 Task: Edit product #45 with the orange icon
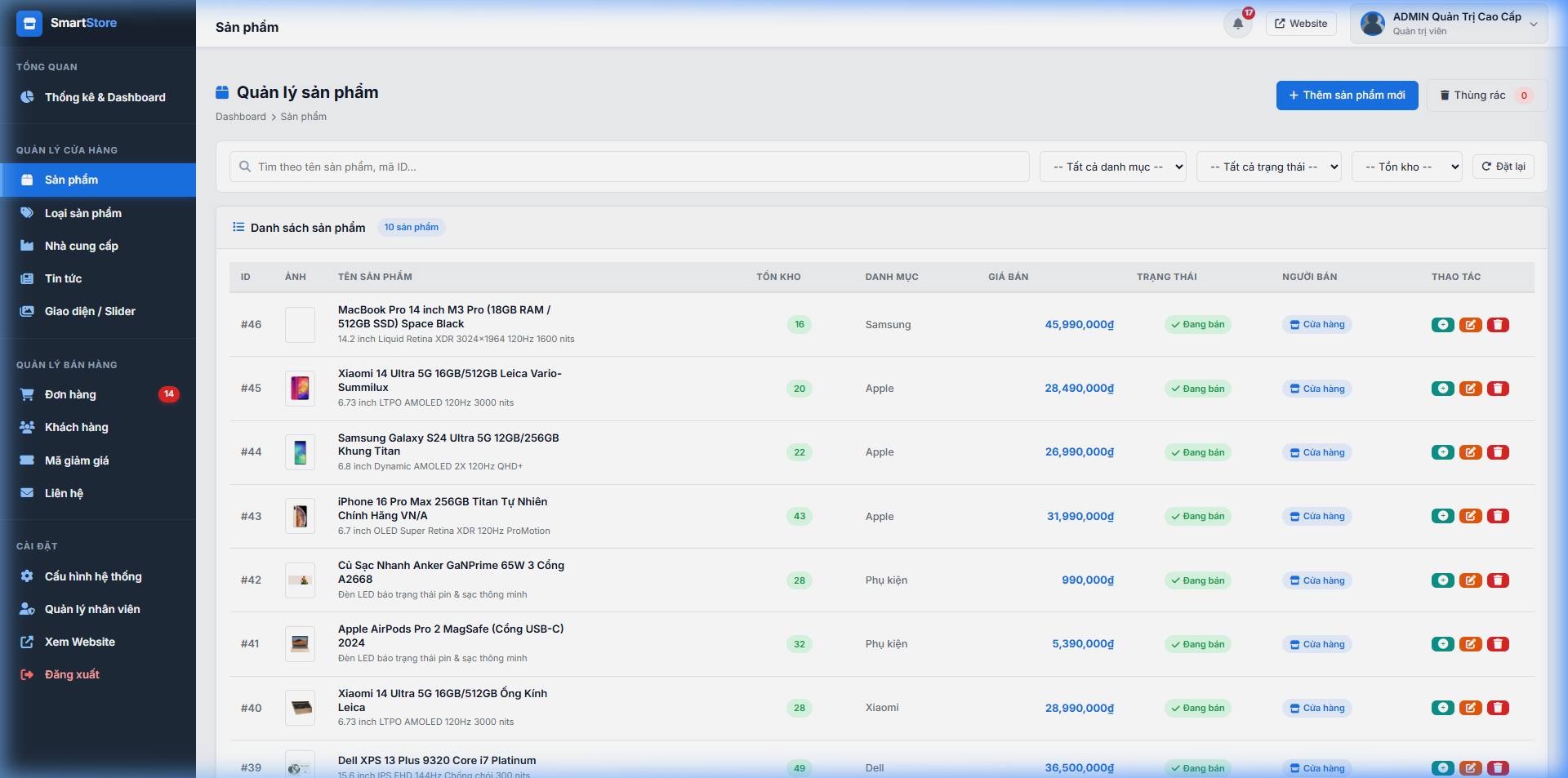click(x=1471, y=389)
